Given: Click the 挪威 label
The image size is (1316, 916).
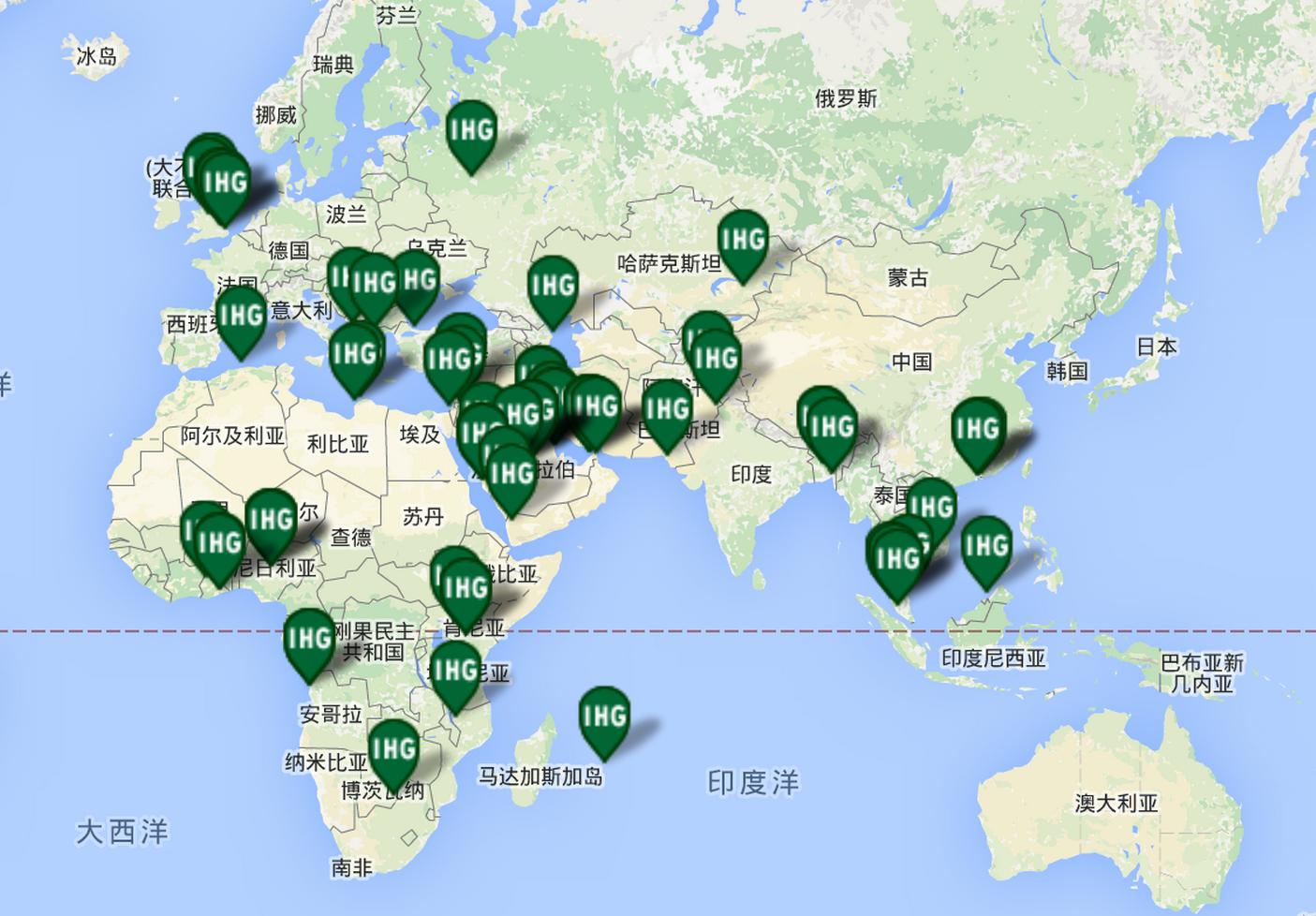Looking at the screenshot, I should coord(276,115).
